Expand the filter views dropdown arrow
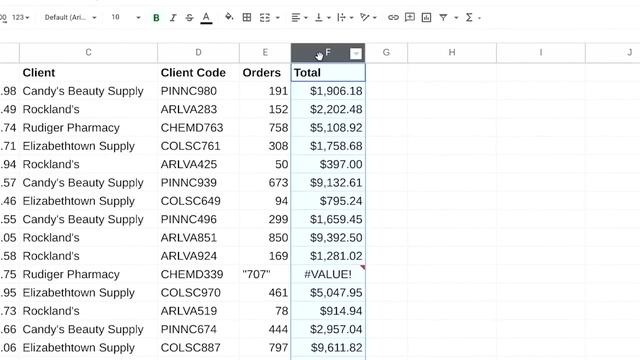 tap(456, 18)
